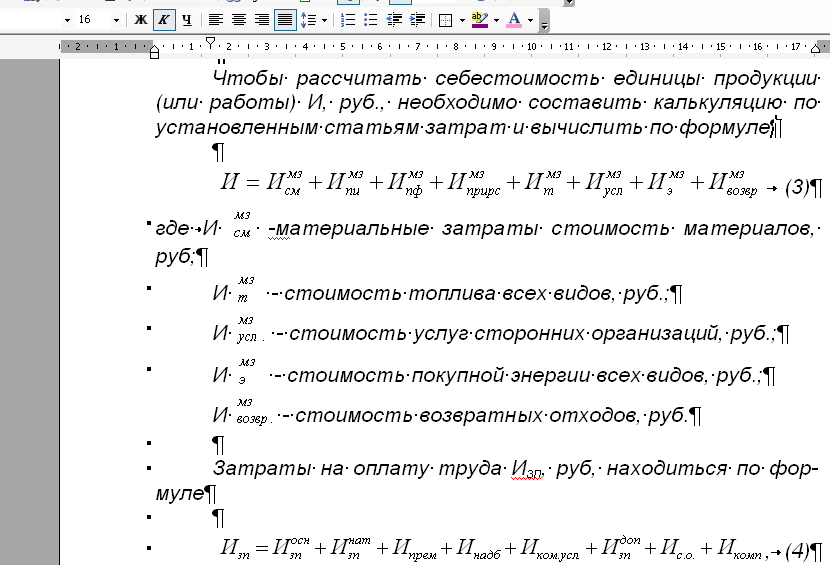The height and width of the screenshot is (565, 830).
Task: Click the first-line indent marker on ruler
Action: coord(210,41)
